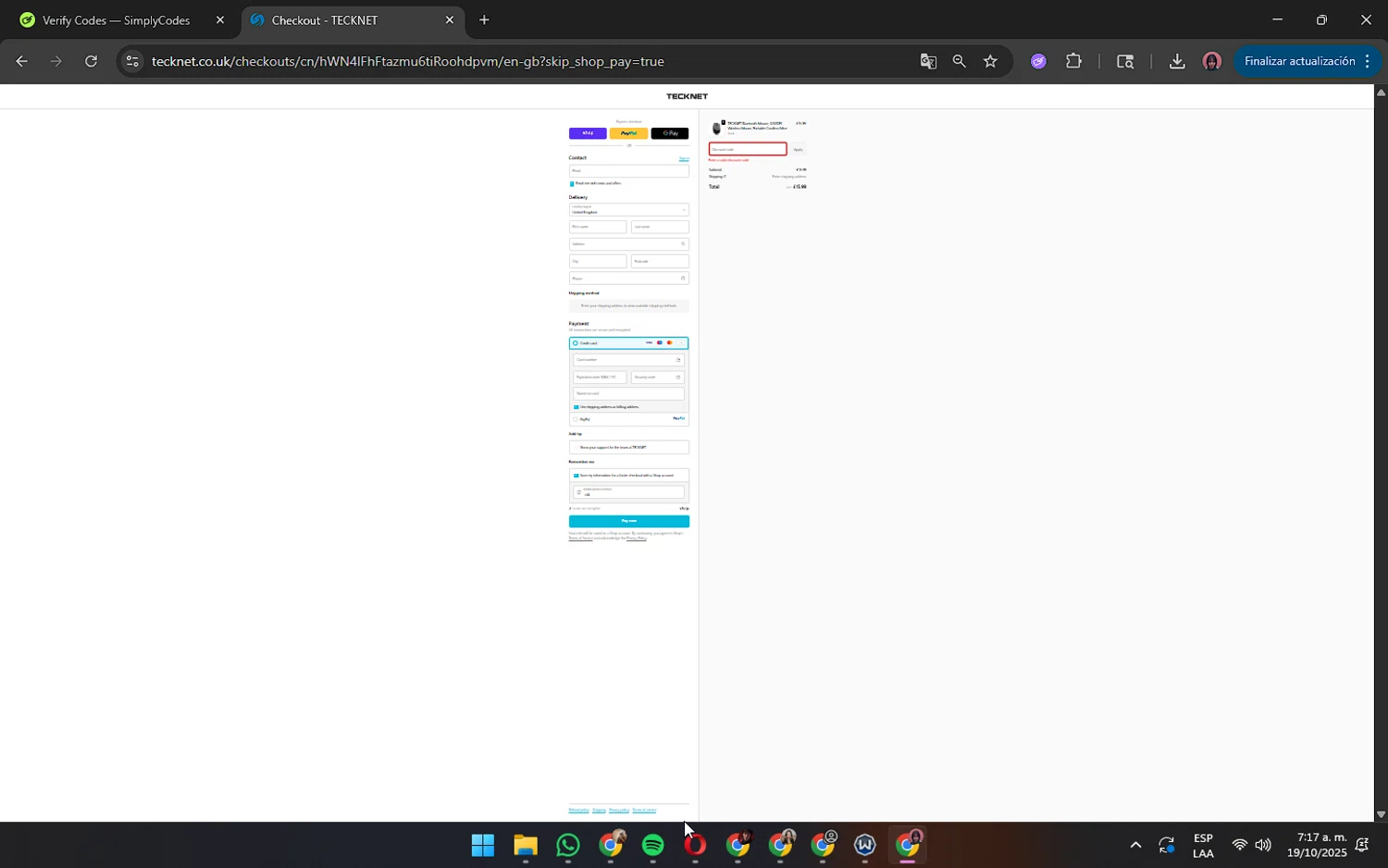Image resolution: width=1388 pixels, height=868 pixels.
Task: Pay with PayPal express button
Action: 628,133
